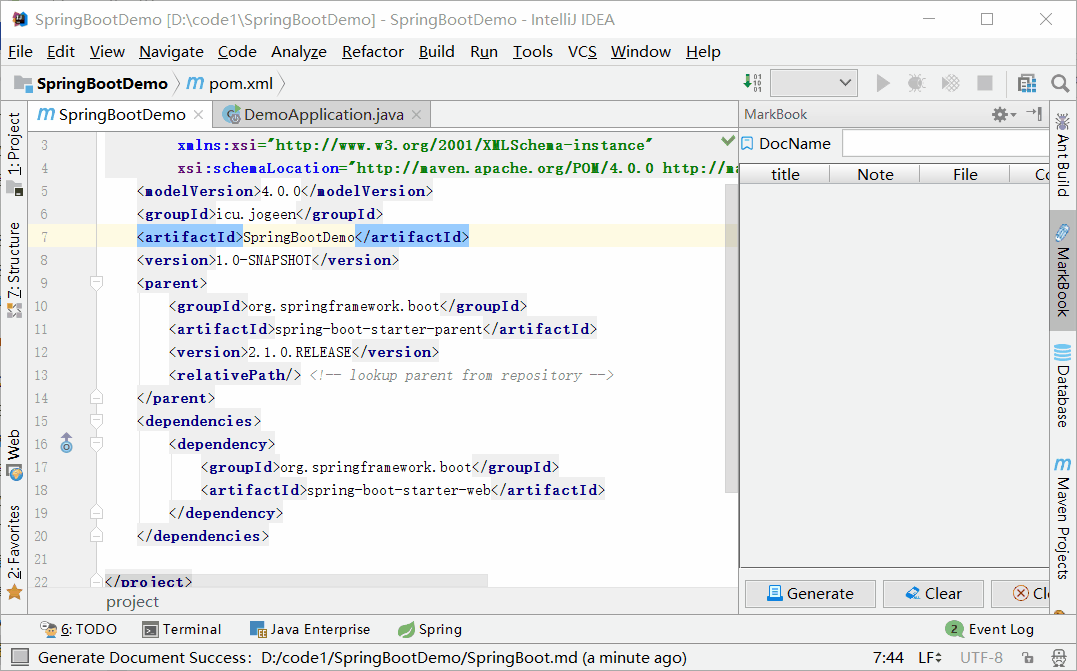This screenshot has height=671, width=1077.
Task: Open the Ant Build side panel
Action: [x=1063, y=156]
